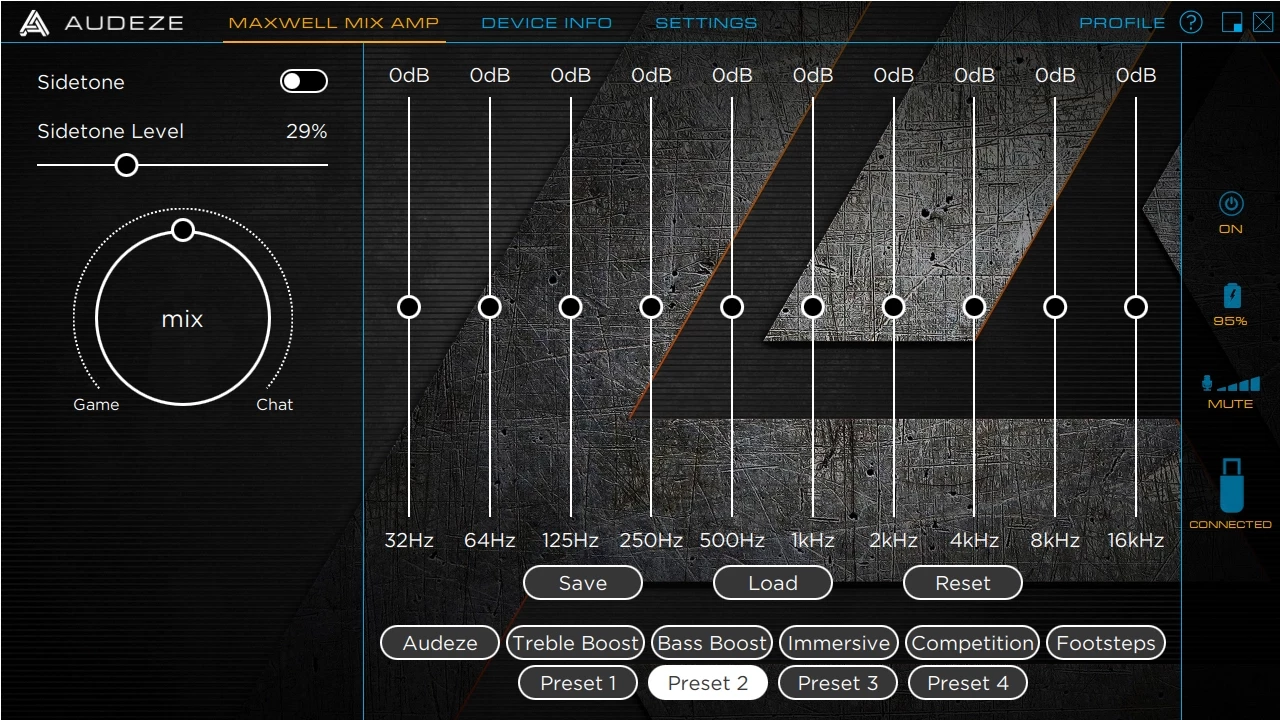The height and width of the screenshot is (720, 1280).
Task: Save the current EQ settings
Action: coord(583,583)
